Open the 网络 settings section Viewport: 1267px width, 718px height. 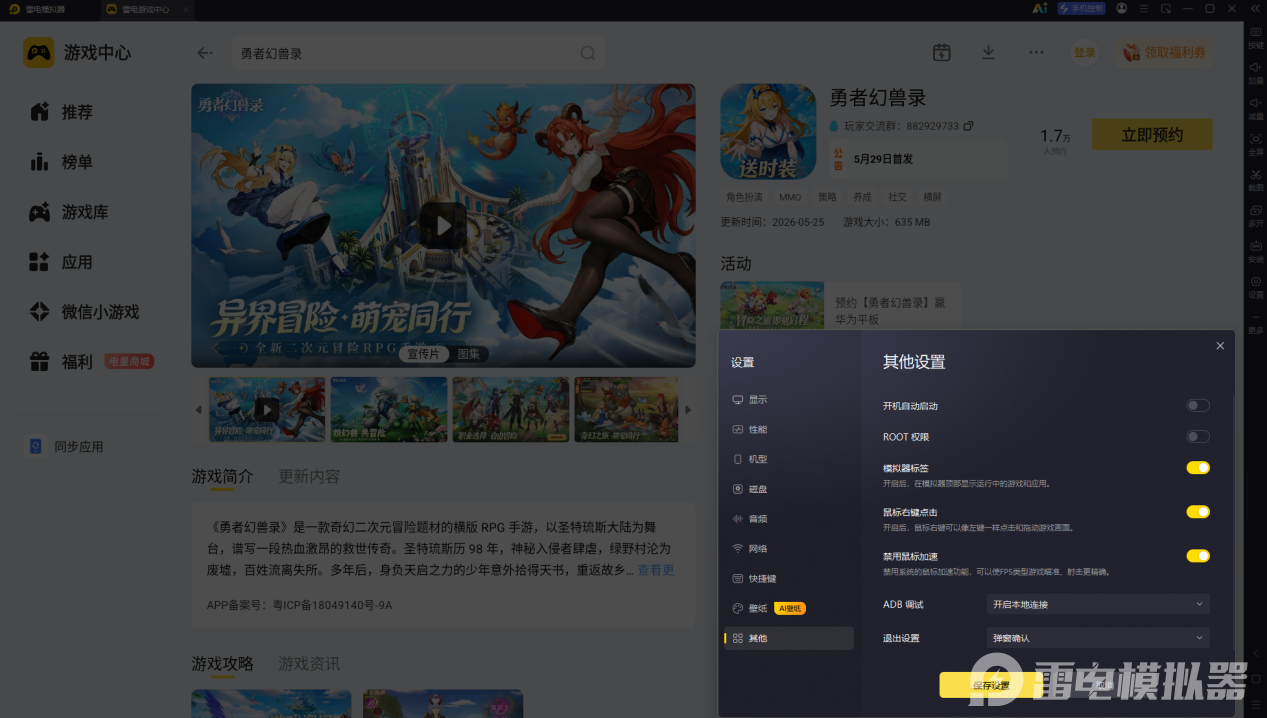coord(788,549)
